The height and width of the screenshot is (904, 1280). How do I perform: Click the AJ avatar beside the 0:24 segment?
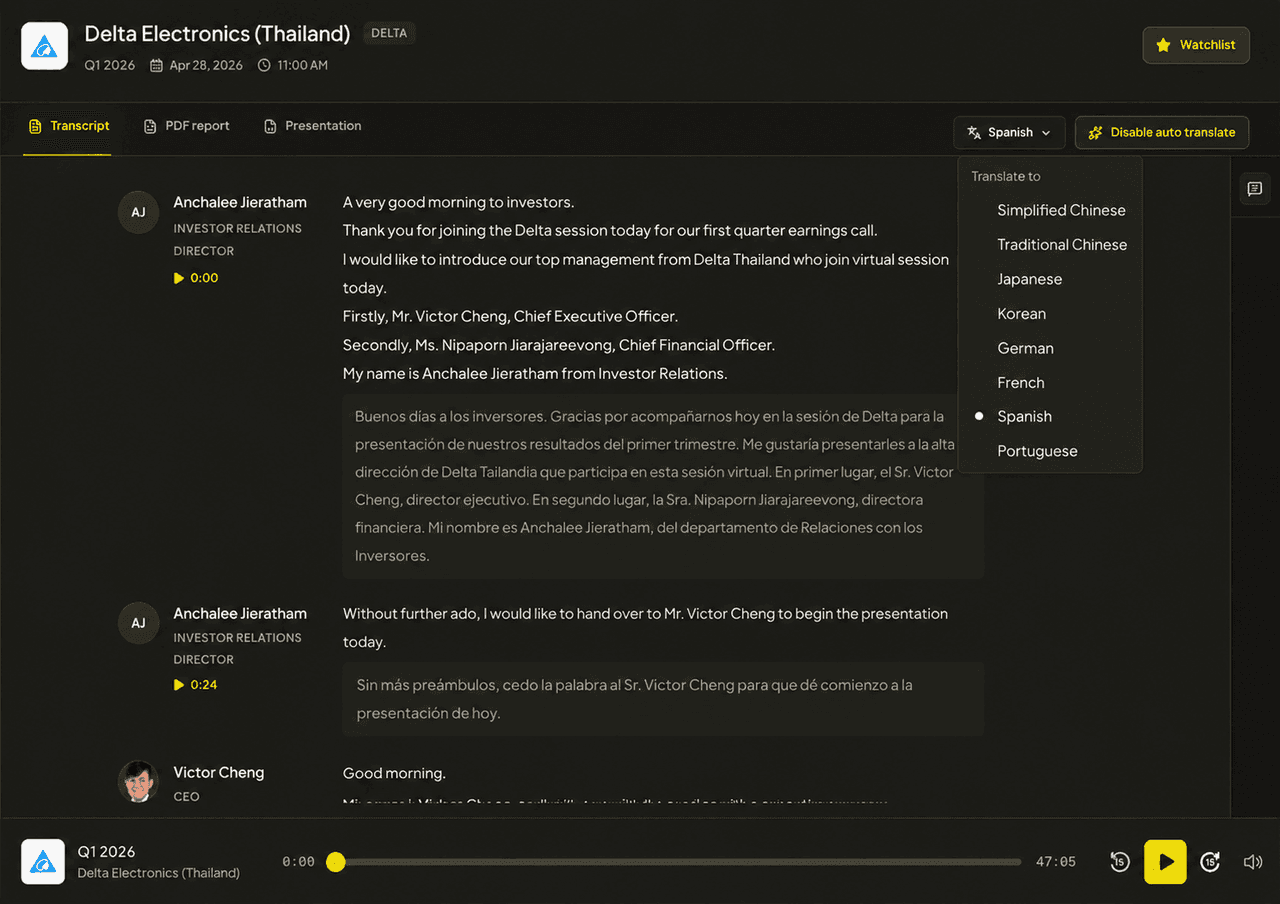click(x=138, y=623)
